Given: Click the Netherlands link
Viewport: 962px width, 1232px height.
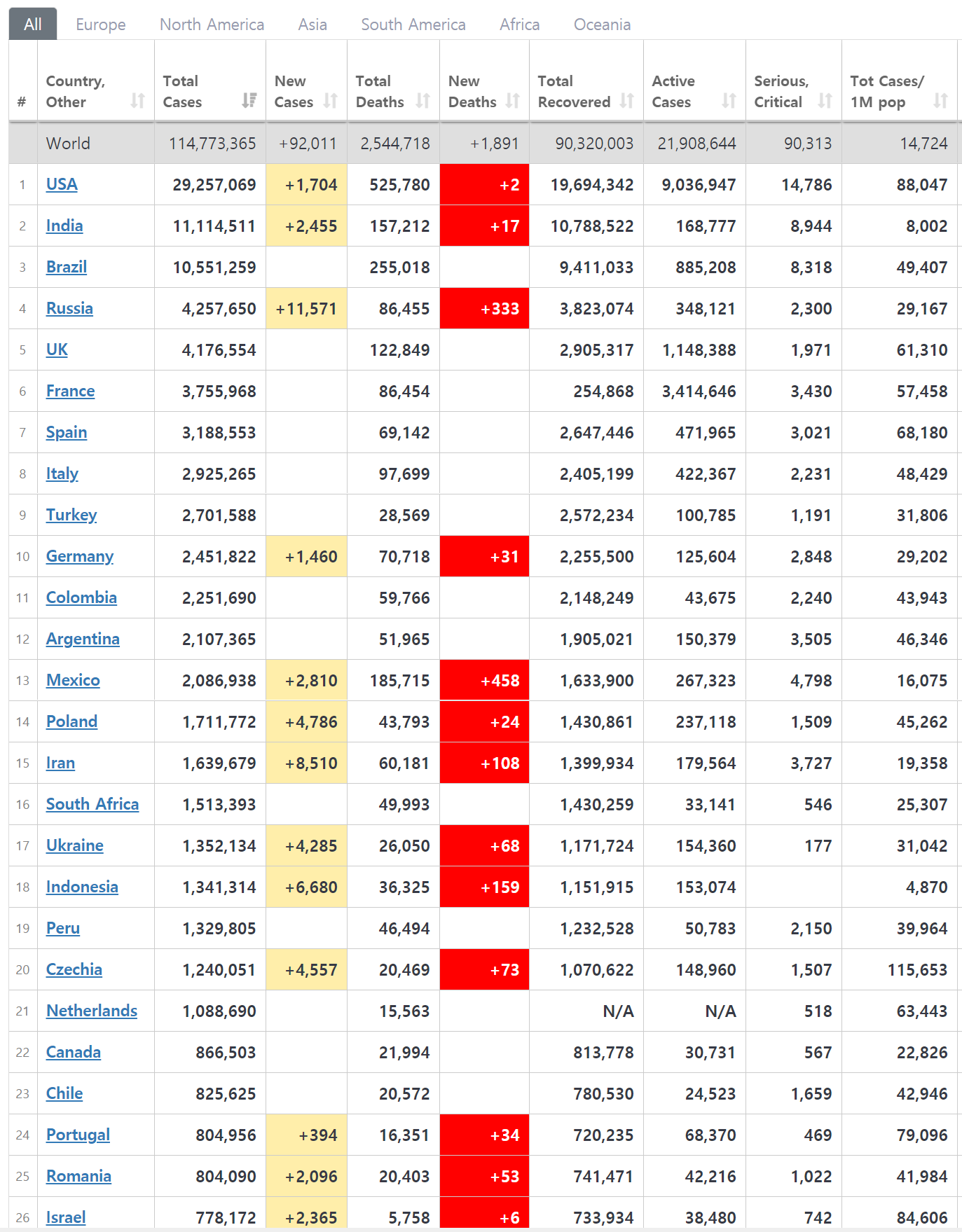Looking at the screenshot, I should (x=92, y=1011).
